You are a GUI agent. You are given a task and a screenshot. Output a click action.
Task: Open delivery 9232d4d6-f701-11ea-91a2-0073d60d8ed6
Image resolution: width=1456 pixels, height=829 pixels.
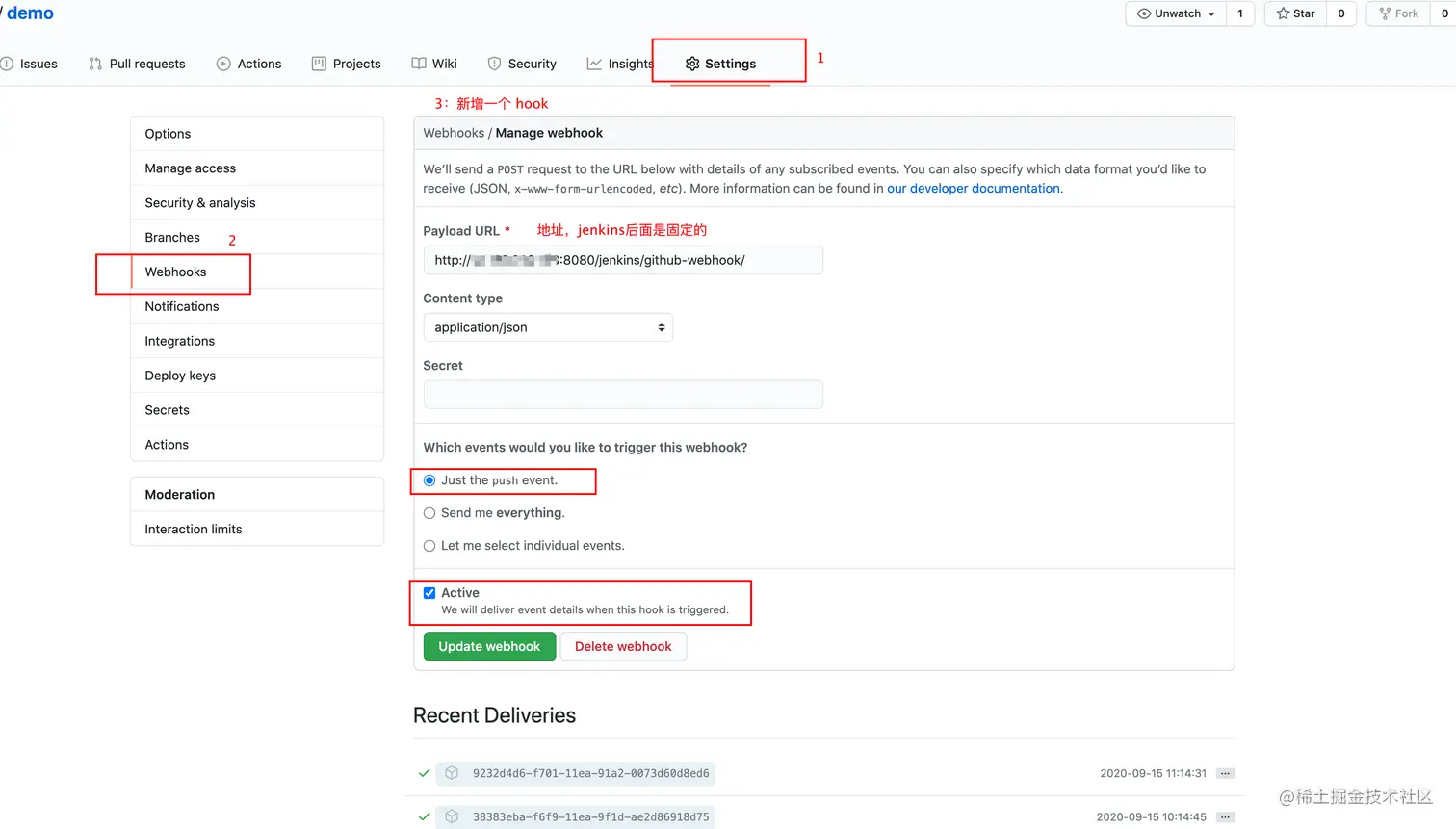pos(590,774)
